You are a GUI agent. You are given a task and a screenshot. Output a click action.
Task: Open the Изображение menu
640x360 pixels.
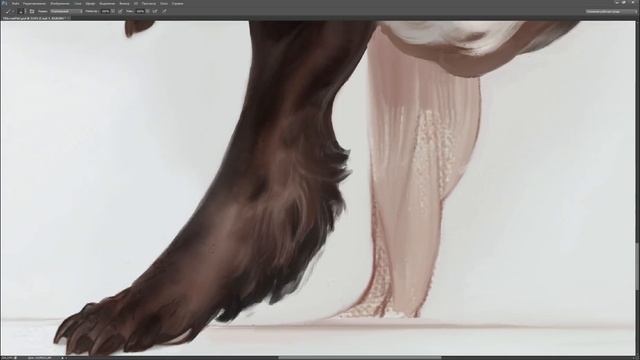tap(60, 4)
